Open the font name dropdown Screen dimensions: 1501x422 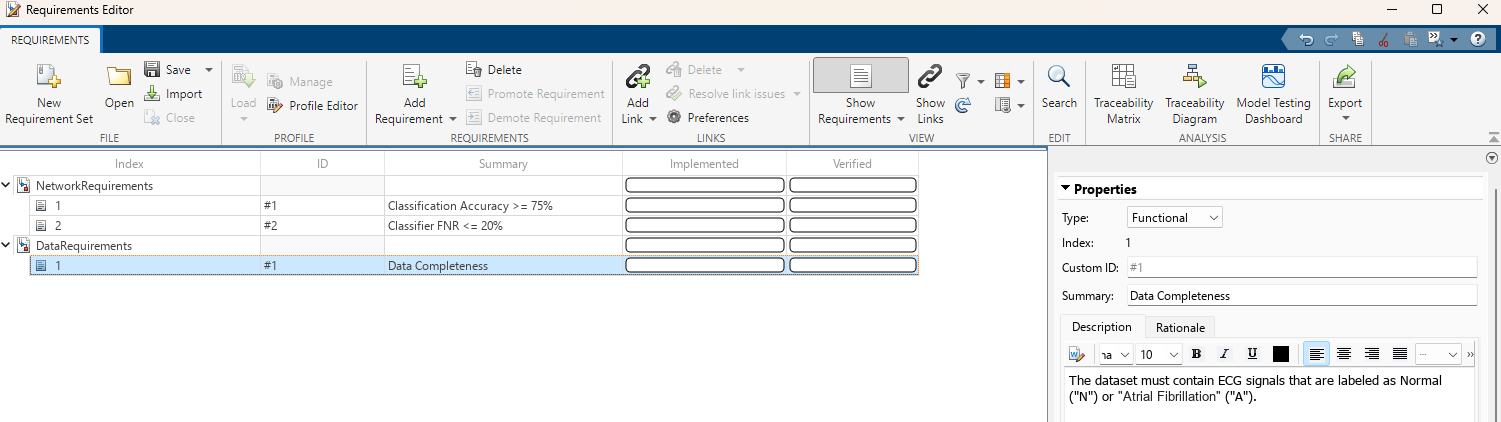pos(1116,354)
